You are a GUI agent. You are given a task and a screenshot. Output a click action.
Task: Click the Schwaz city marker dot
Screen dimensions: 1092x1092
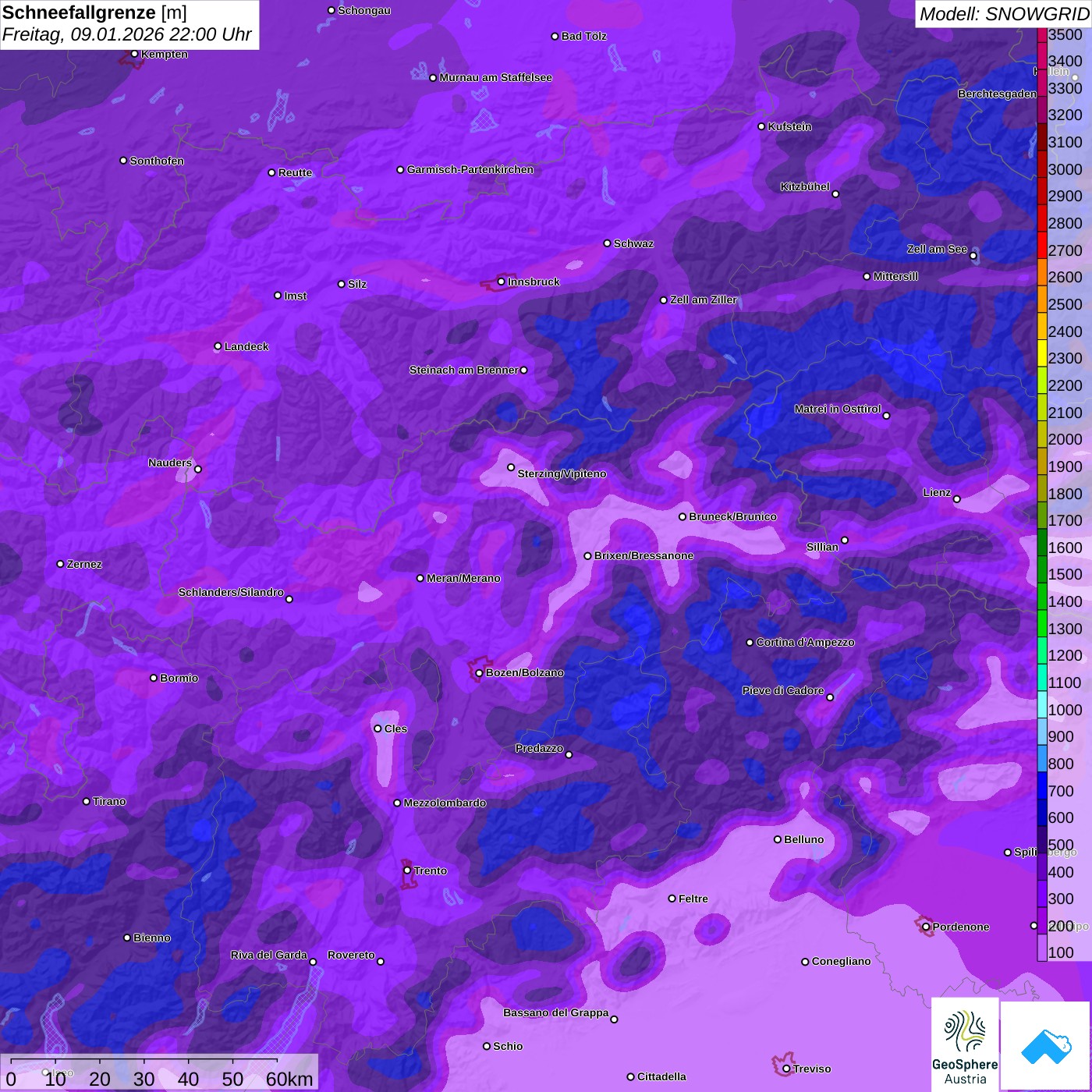click(607, 243)
